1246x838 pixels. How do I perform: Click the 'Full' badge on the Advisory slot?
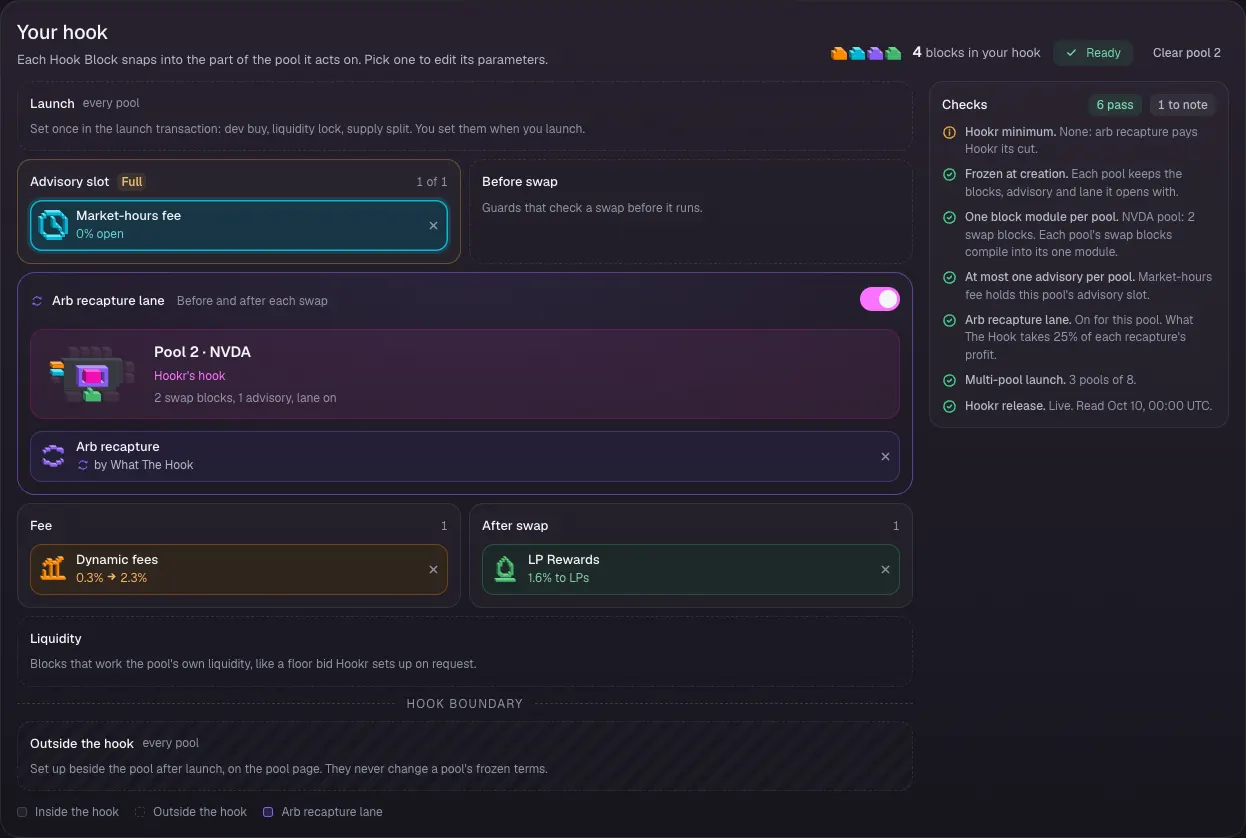tap(132, 182)
